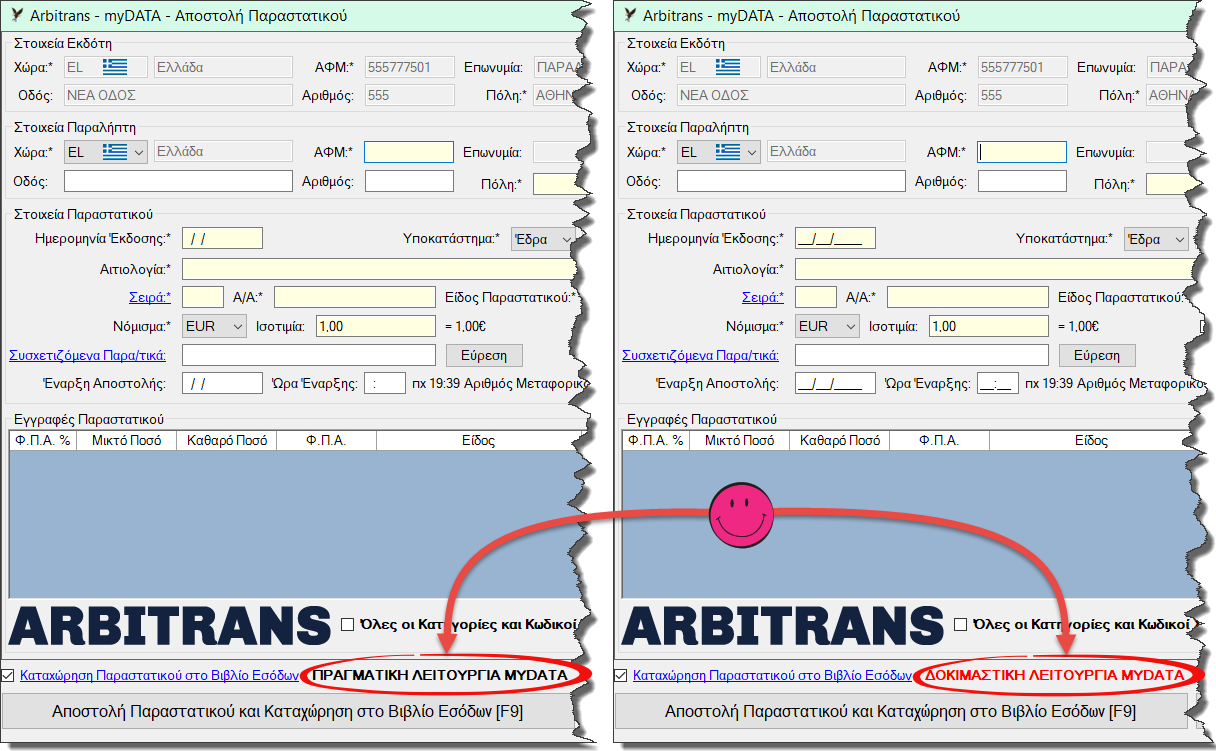Focus the Έναρξη Αποστολής date field in right window
Viewport: 1216px width, 751px height.
pyautogui.click(x=835, y=383)
